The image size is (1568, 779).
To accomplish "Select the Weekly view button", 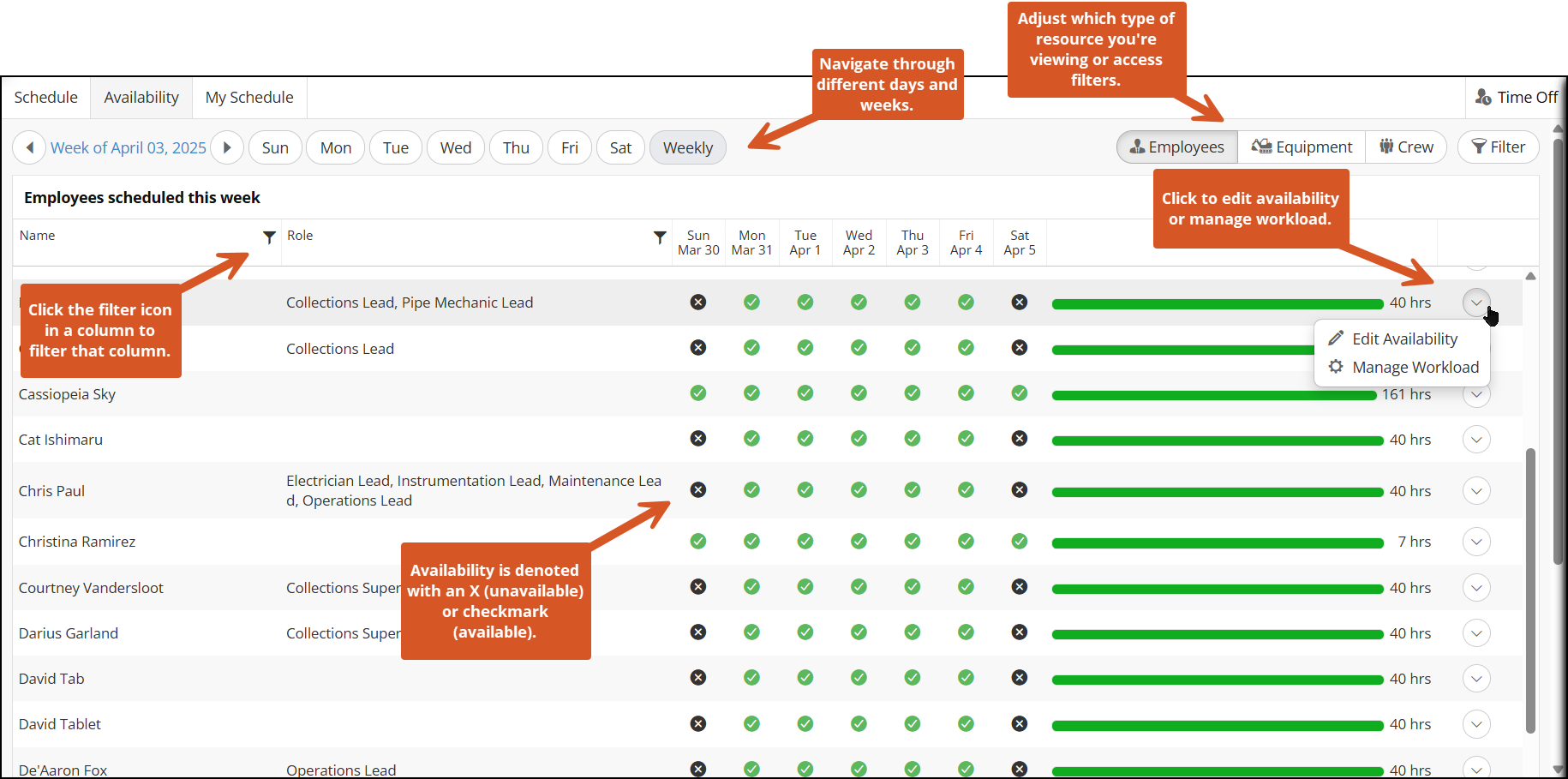I will (687, 147).
